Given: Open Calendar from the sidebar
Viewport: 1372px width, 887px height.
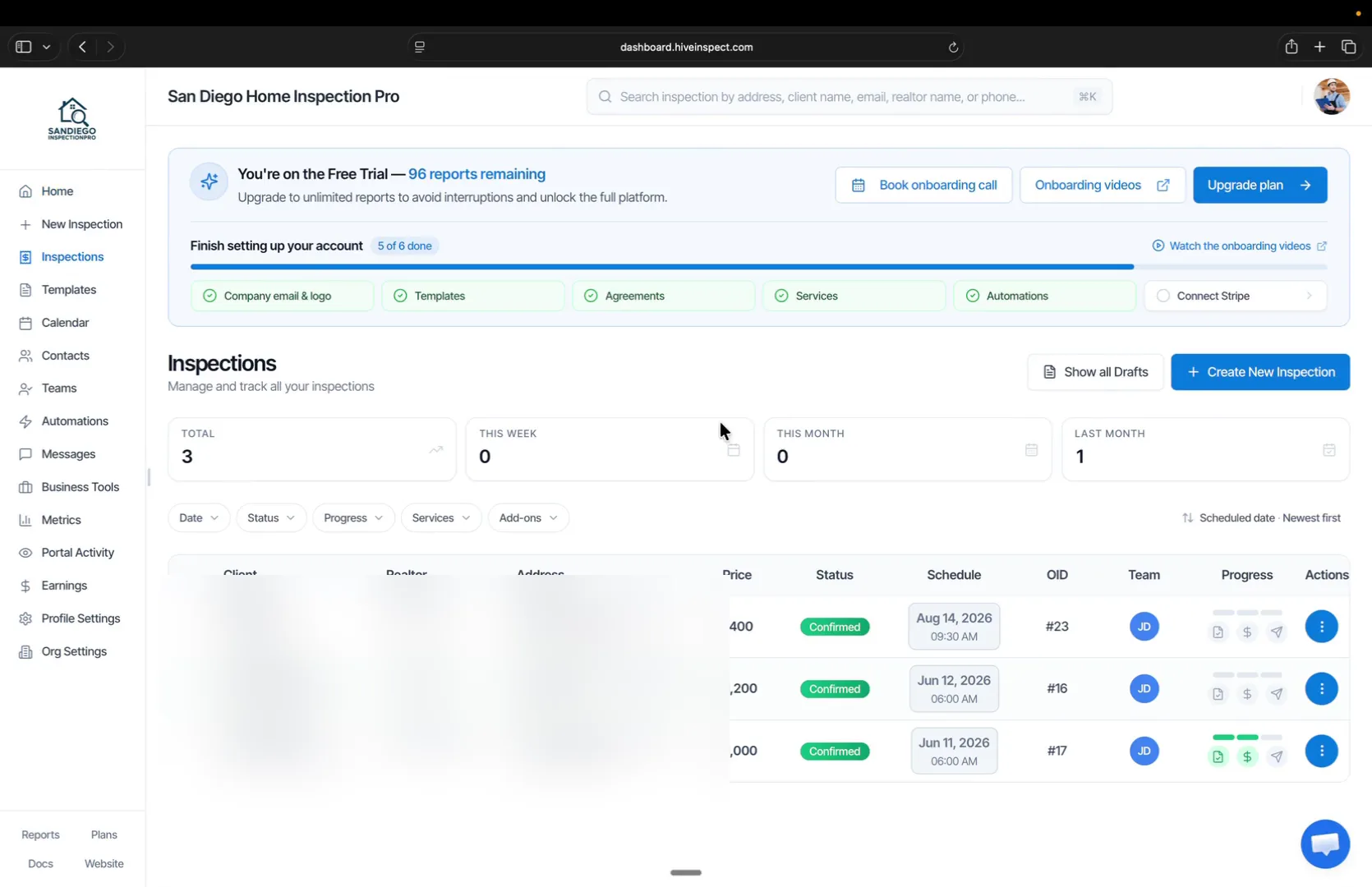Looking at the screenshot, I should tap(65, 323).
